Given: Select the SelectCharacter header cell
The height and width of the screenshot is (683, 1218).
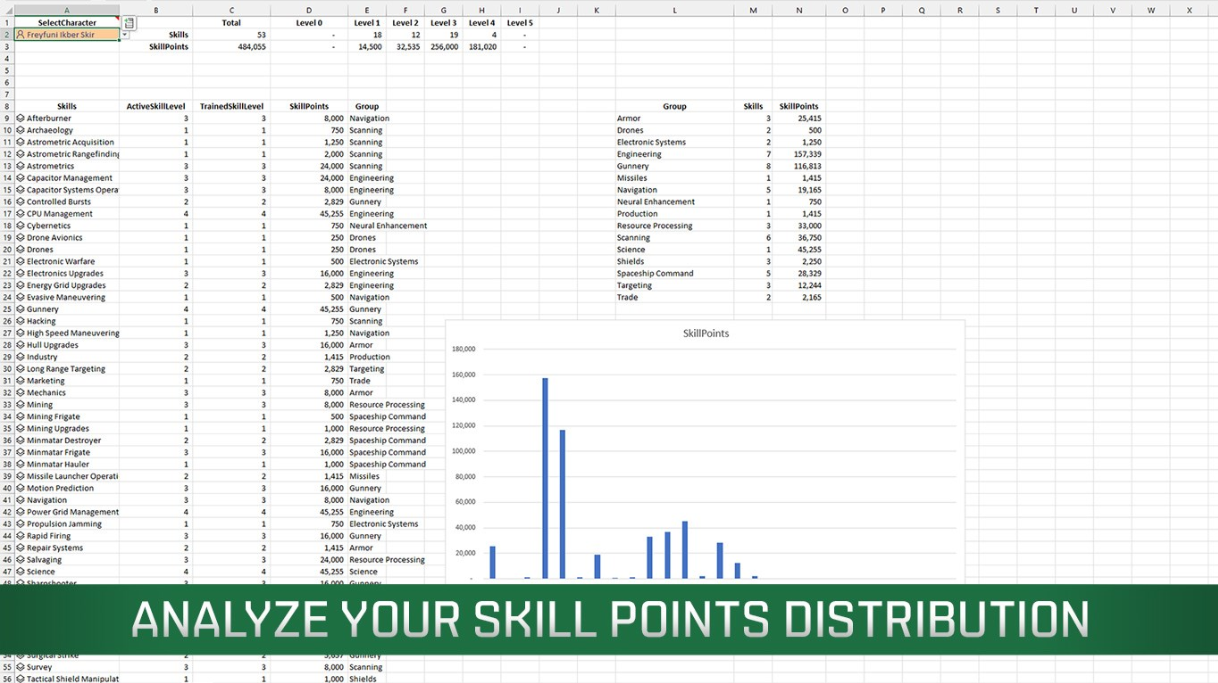Looking at the screenshot, I should click(67, 22).
